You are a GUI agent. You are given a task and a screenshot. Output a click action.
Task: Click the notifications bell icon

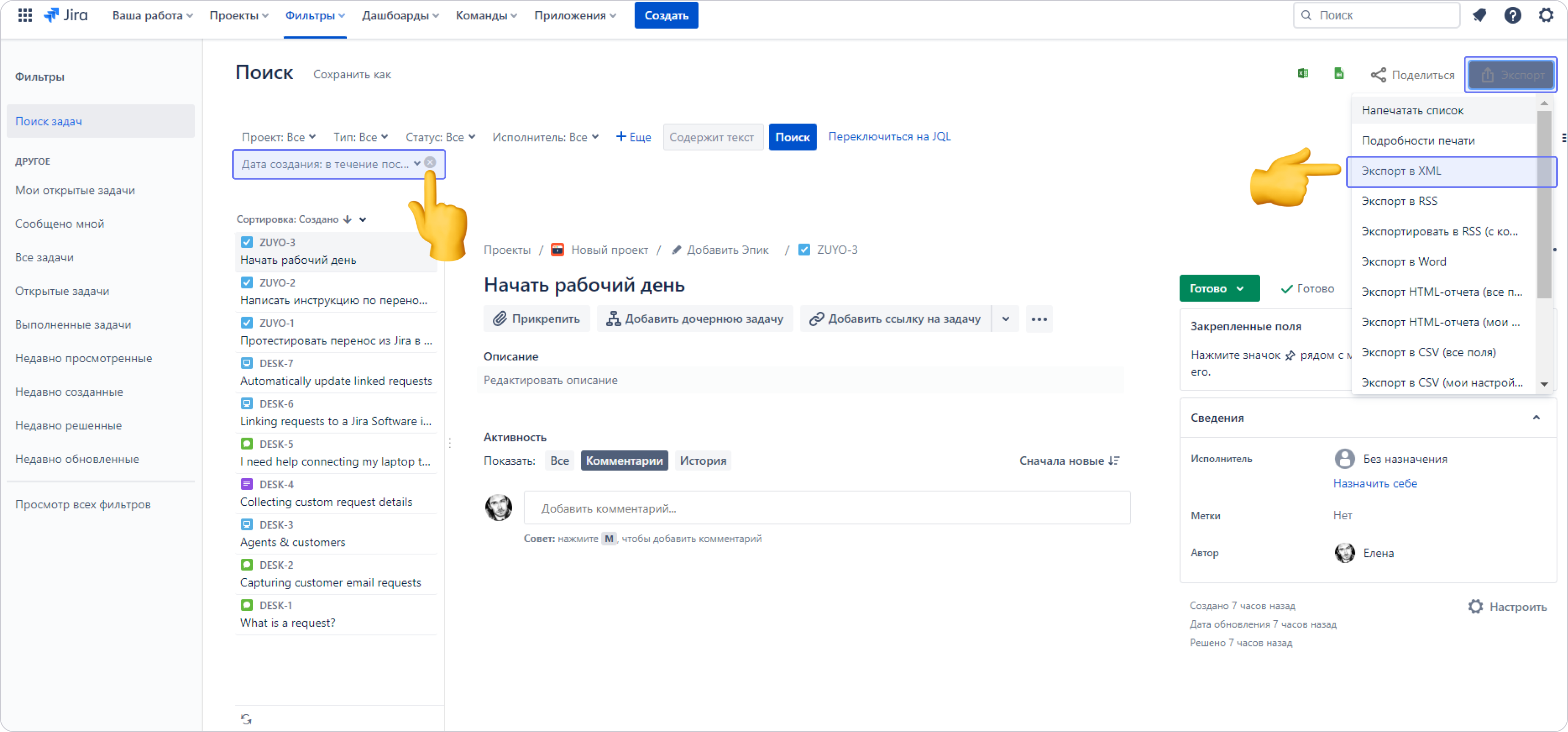tap(1479, 15)
